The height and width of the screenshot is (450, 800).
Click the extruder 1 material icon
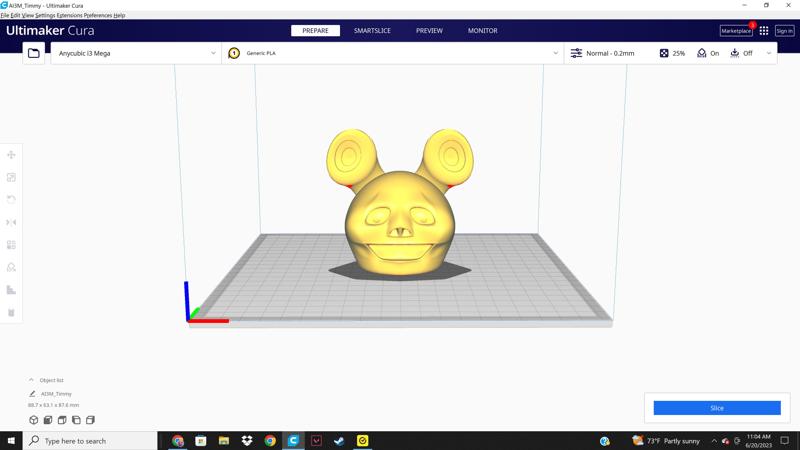[234, 53]
